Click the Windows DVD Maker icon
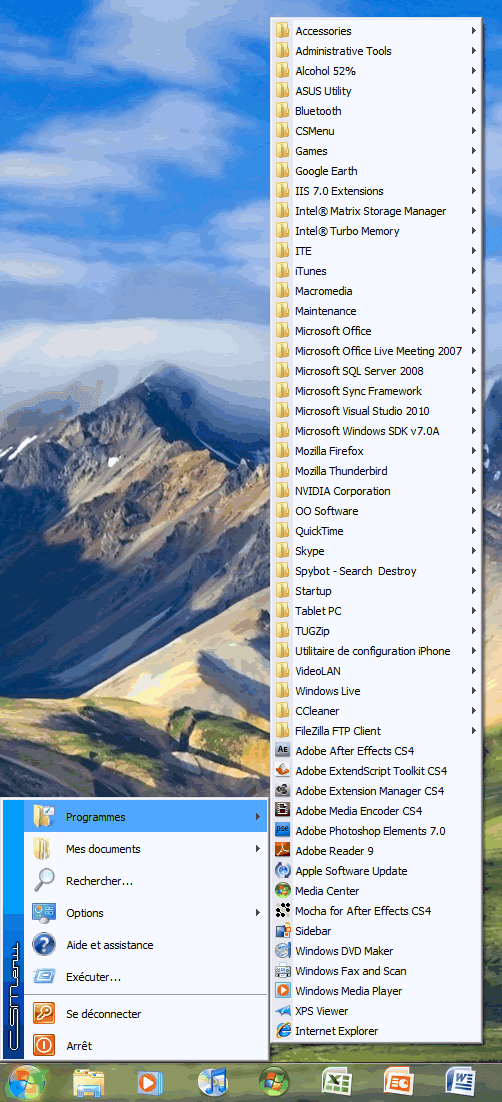Screen dimensions: 502x1102 [283, 951]
